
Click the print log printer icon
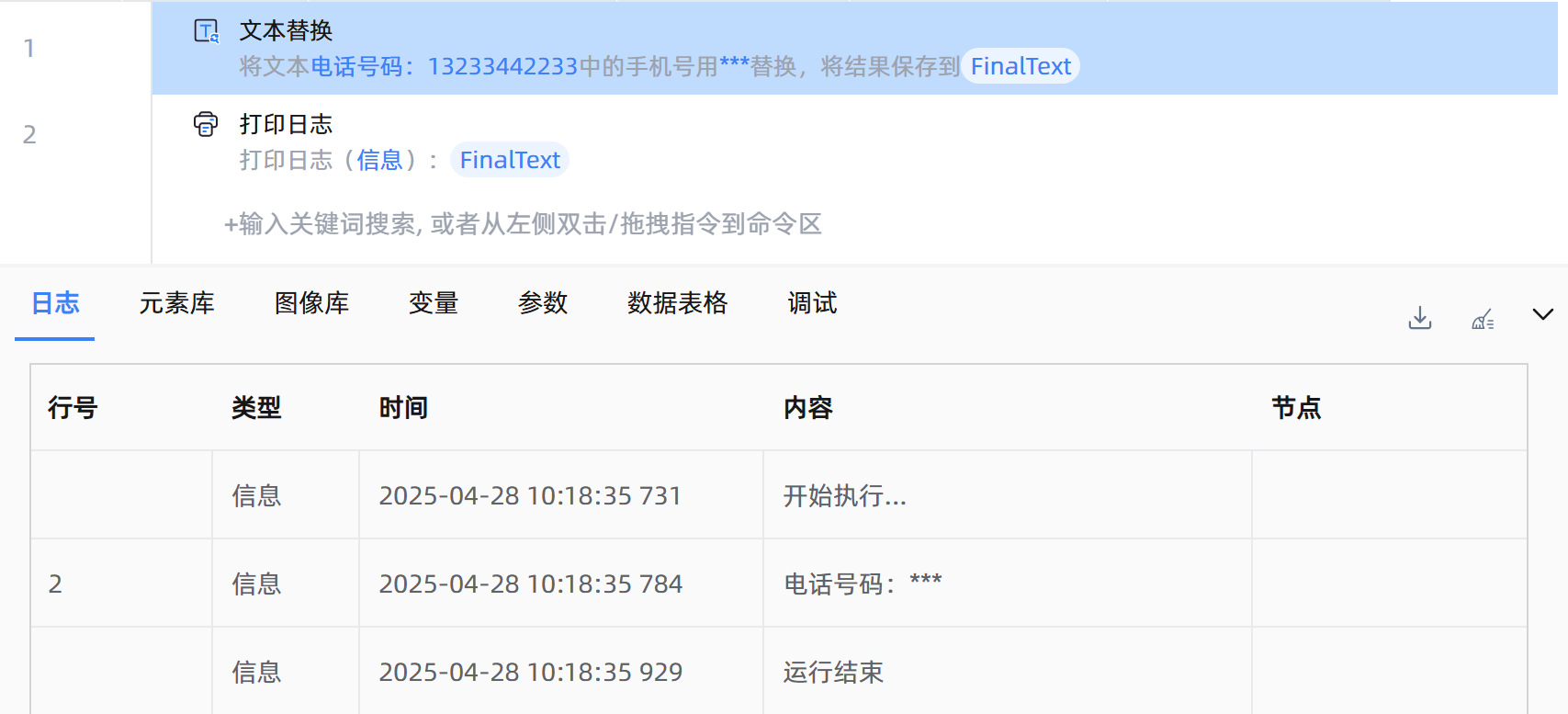(206, 124)
